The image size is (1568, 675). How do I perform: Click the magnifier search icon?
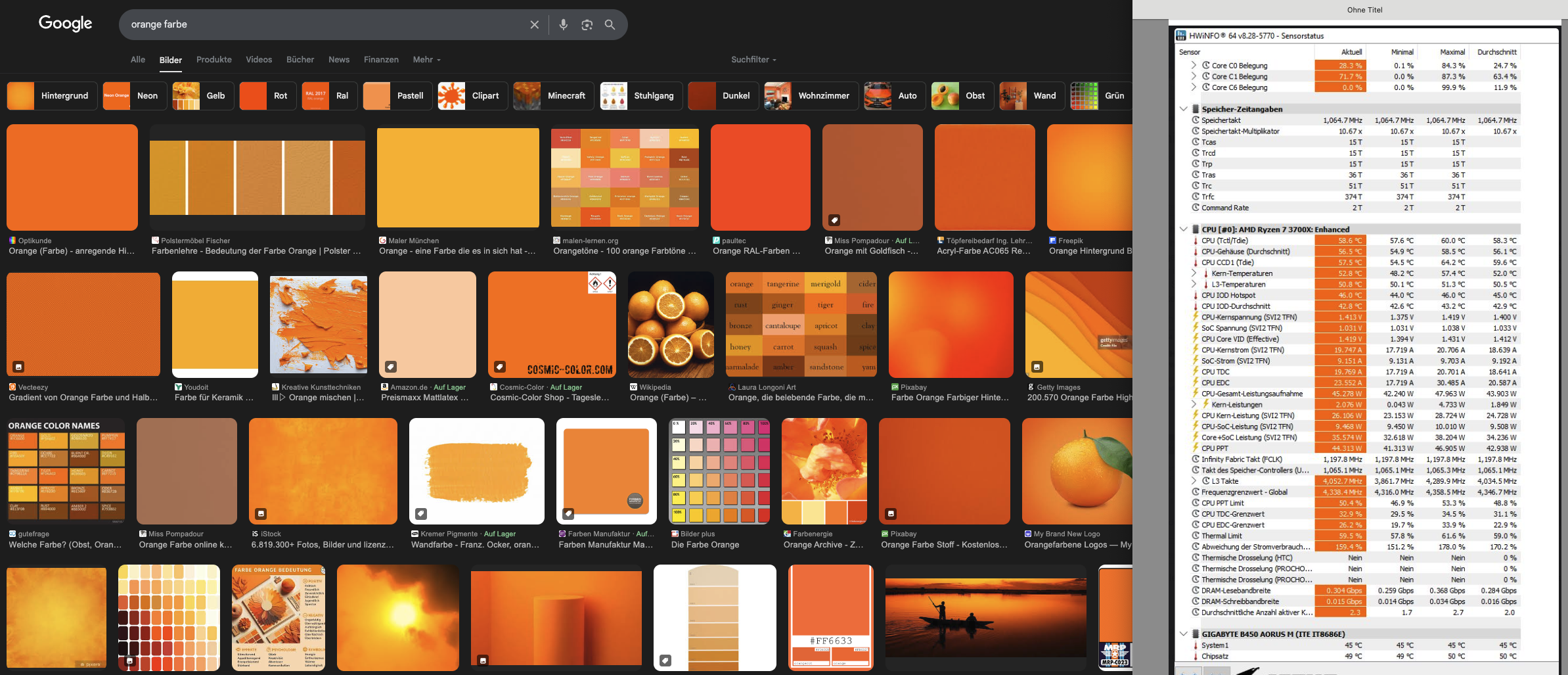(610, 24)
